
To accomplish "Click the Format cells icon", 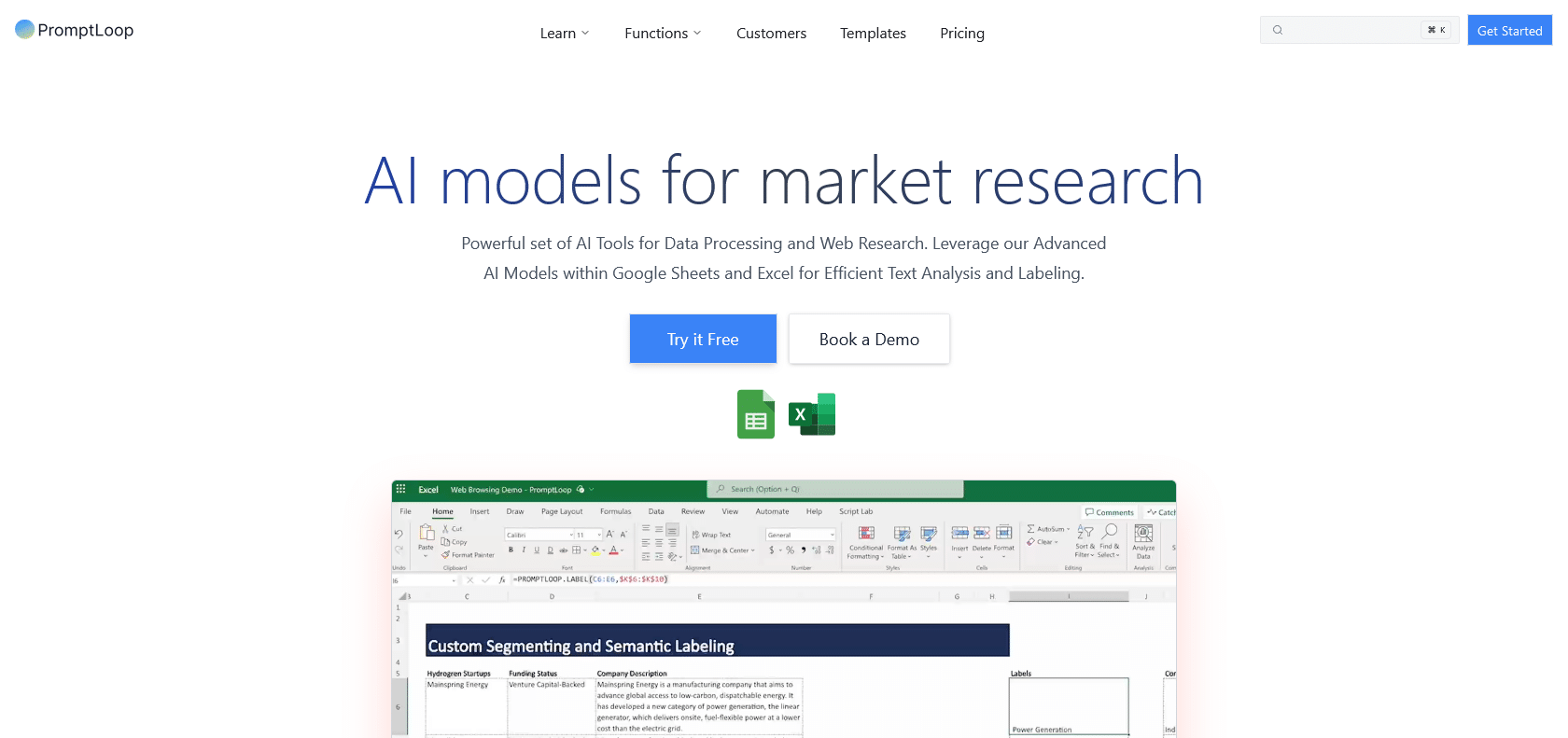I will (x=1004, y=533).
